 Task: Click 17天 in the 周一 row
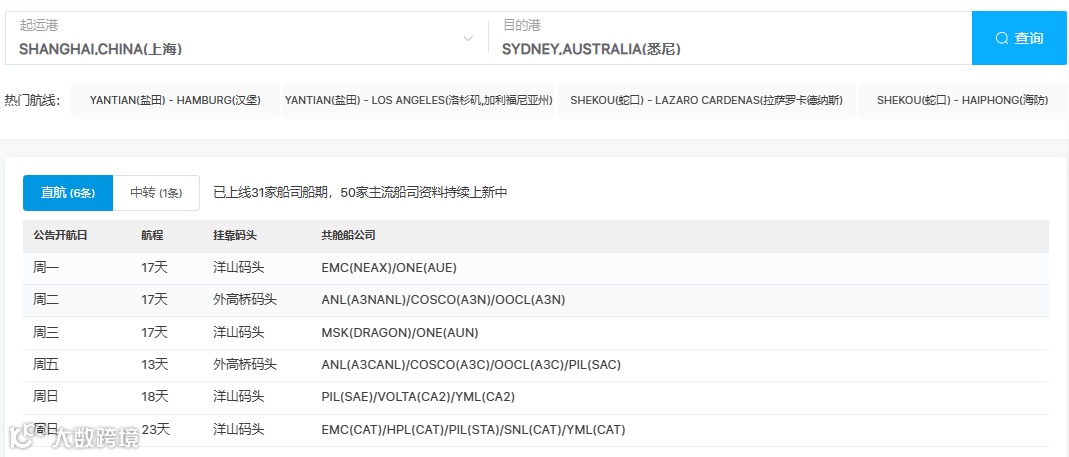pyautogui.click(x=154, y=268)
